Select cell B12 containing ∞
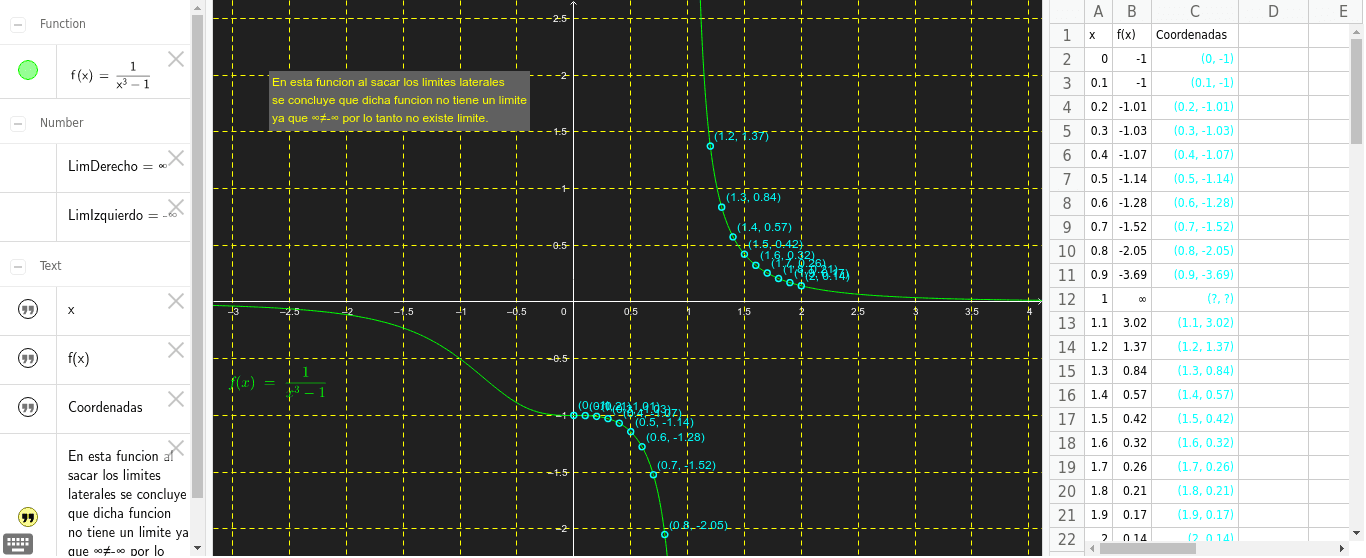Viewport: 1366px width, 558px height. tap(1132, 299)
